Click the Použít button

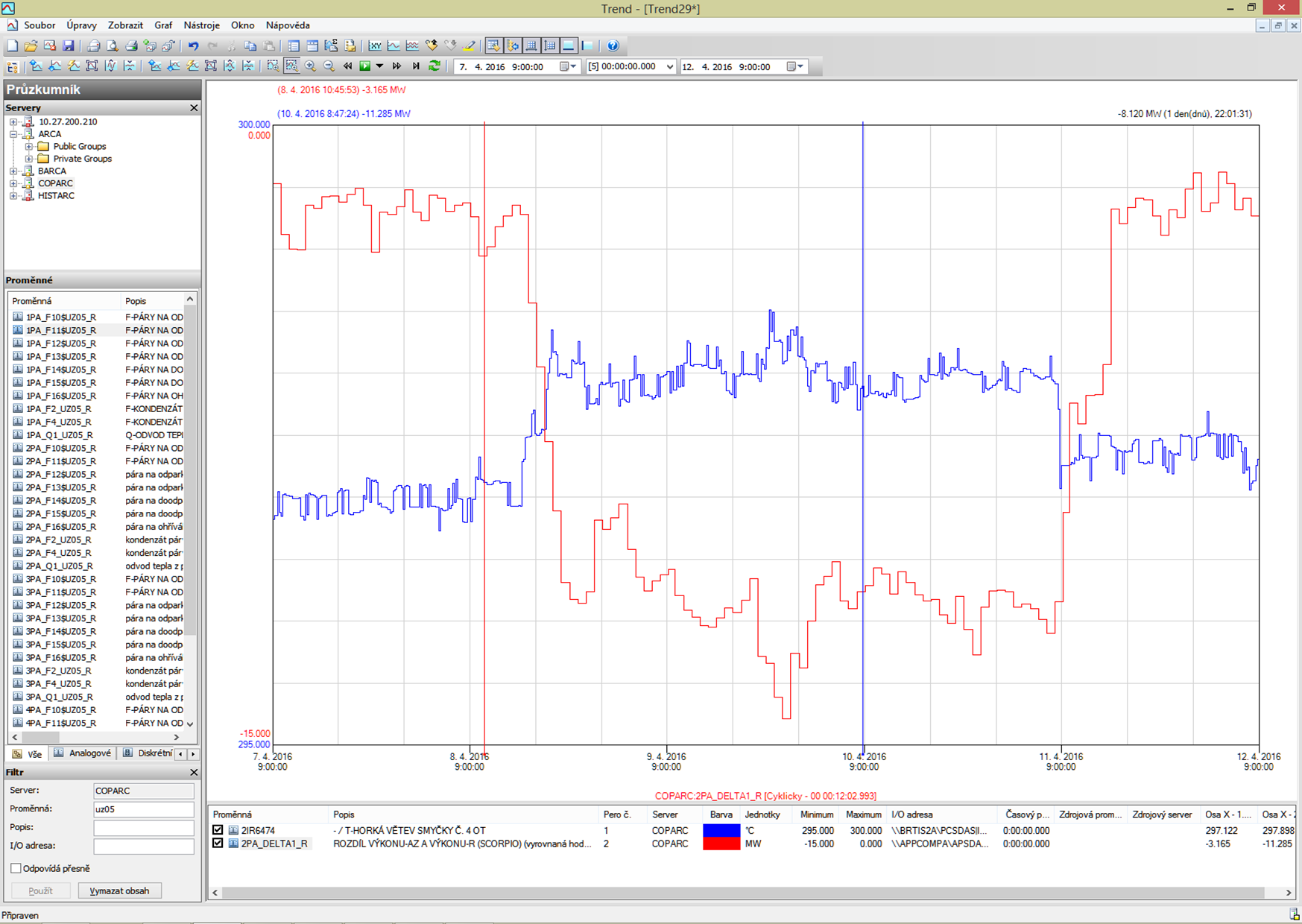tap(40, 890)
